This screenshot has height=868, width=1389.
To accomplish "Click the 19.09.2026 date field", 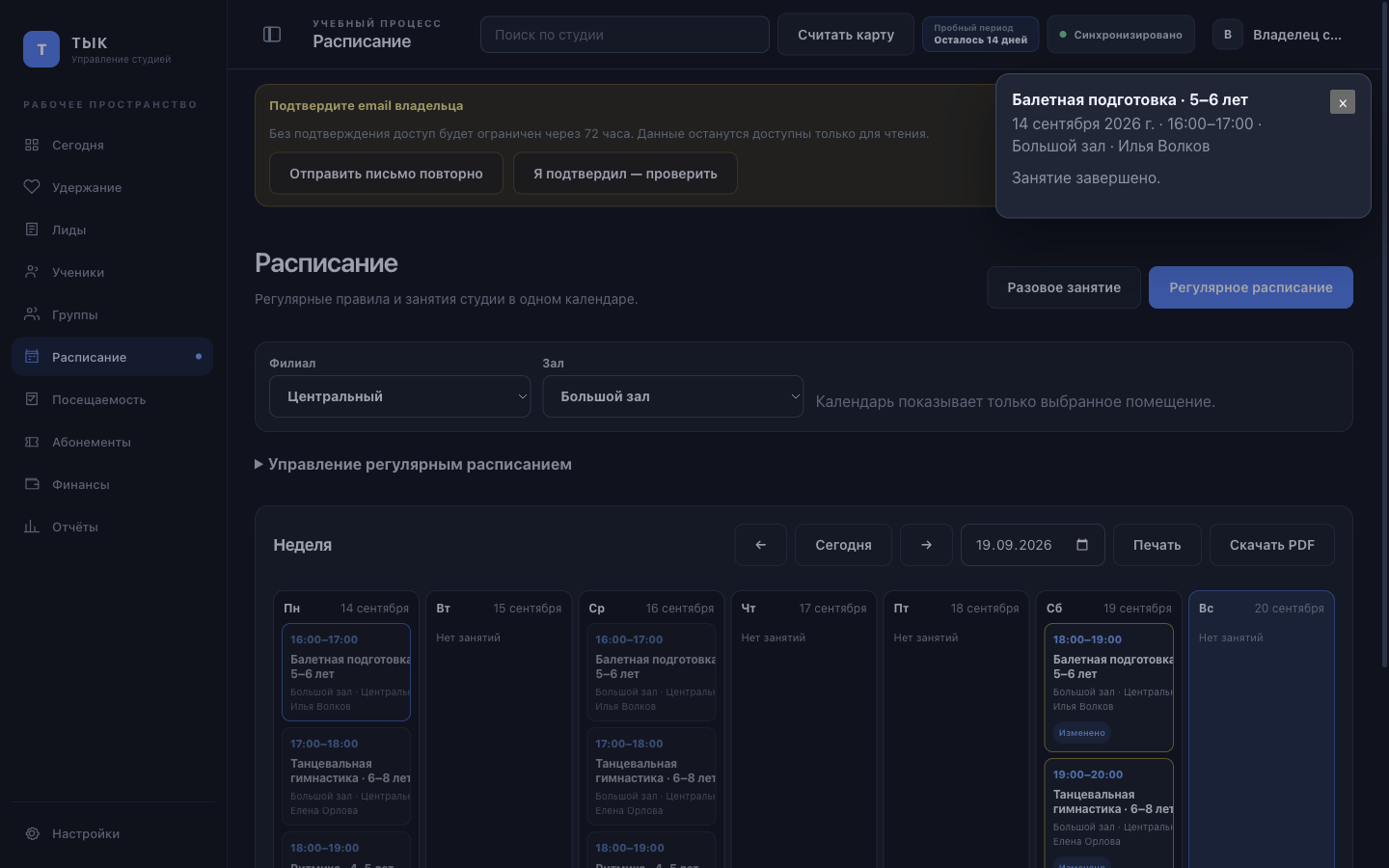I will pos(1033,545).
